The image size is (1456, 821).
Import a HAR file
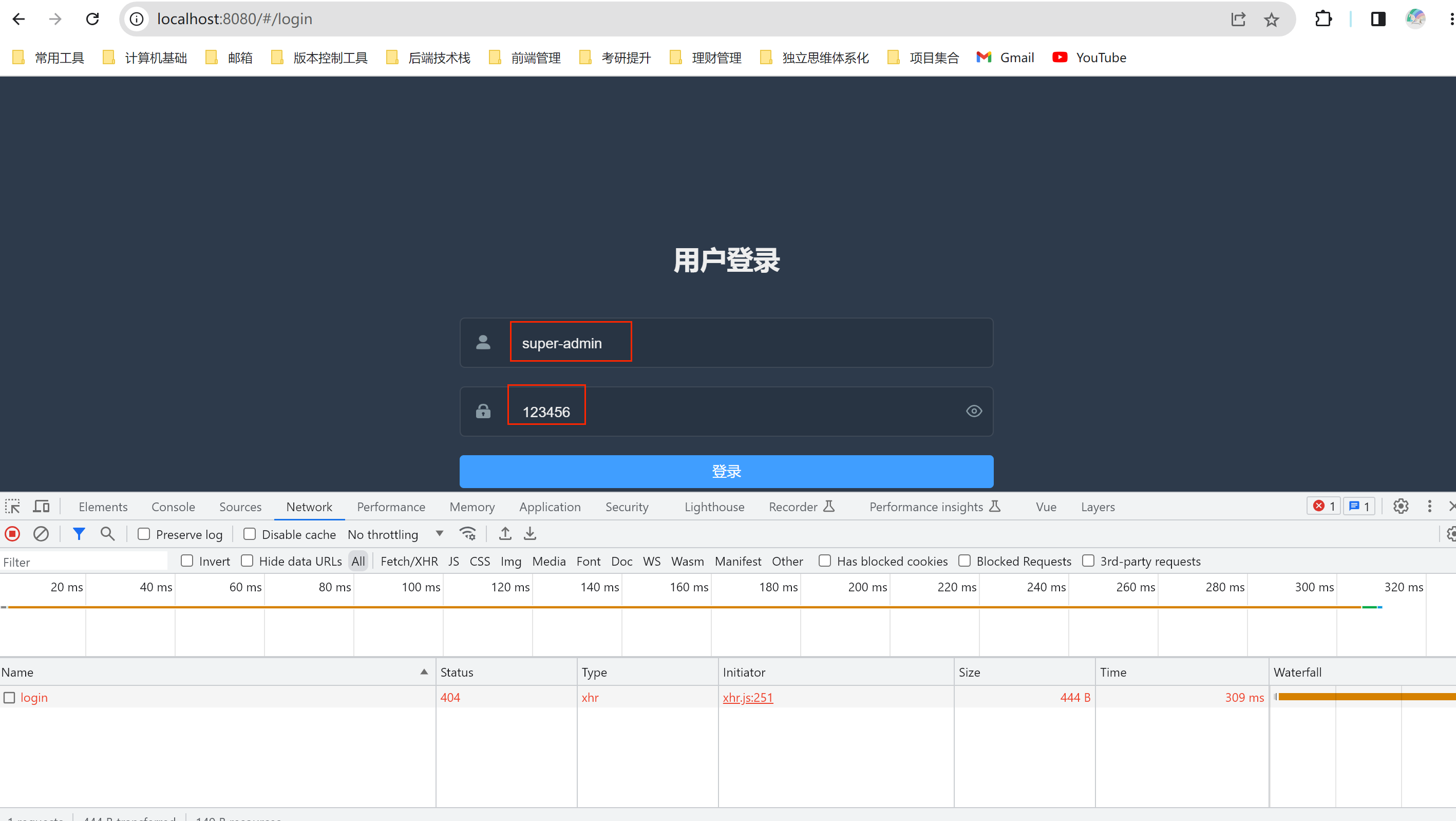point(505,534)
